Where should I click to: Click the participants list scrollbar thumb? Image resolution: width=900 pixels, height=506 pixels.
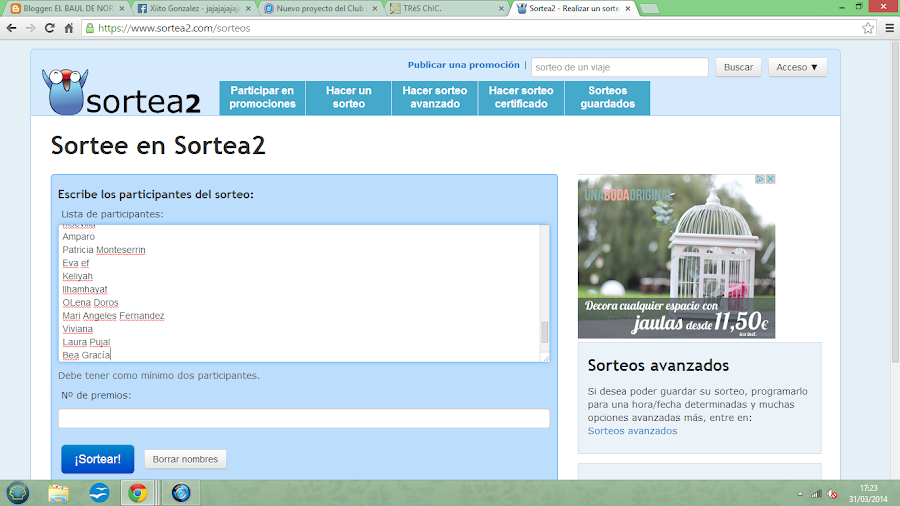[x=544, y=332]
